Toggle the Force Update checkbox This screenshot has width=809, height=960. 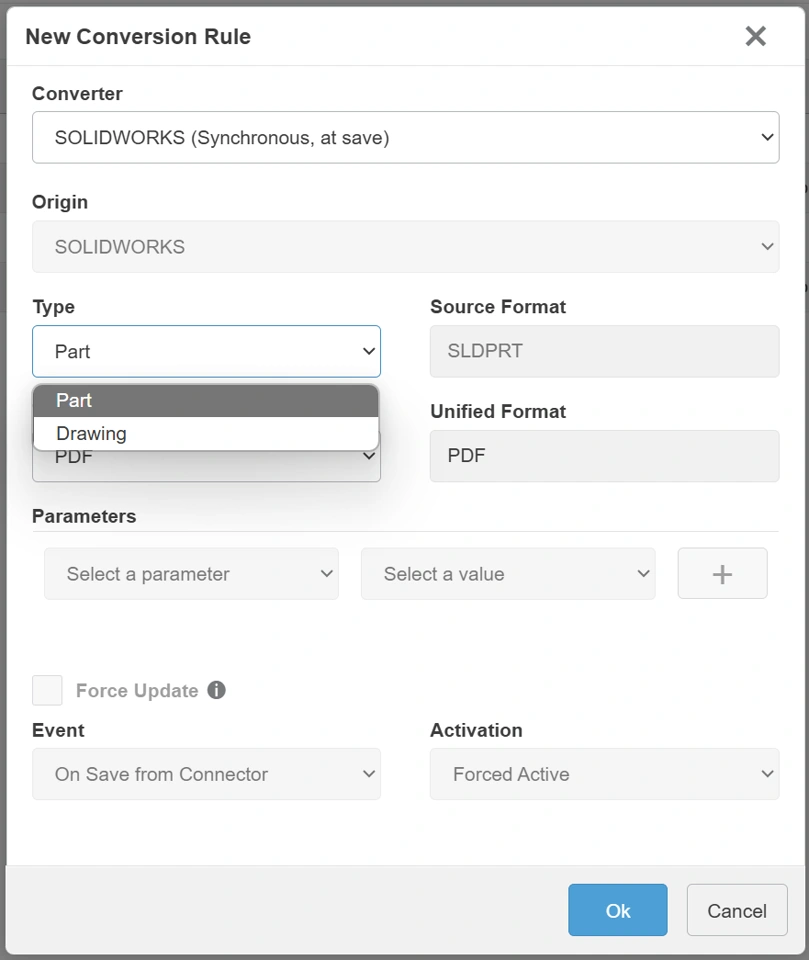tap(47, 690)
